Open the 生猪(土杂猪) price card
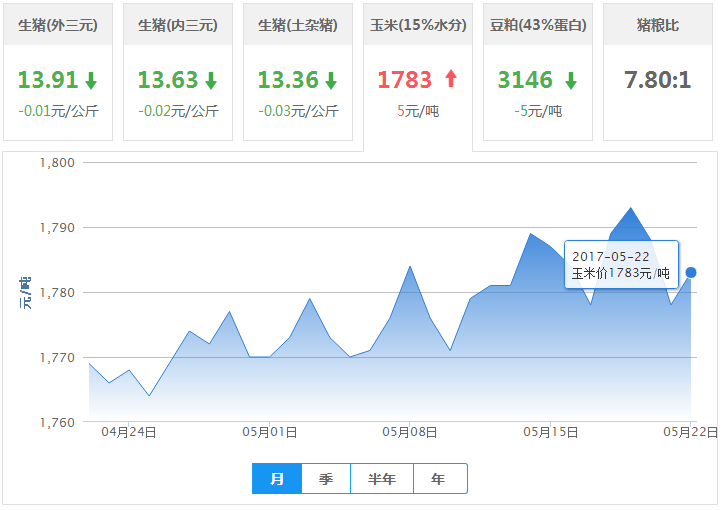 click(298, 71)
